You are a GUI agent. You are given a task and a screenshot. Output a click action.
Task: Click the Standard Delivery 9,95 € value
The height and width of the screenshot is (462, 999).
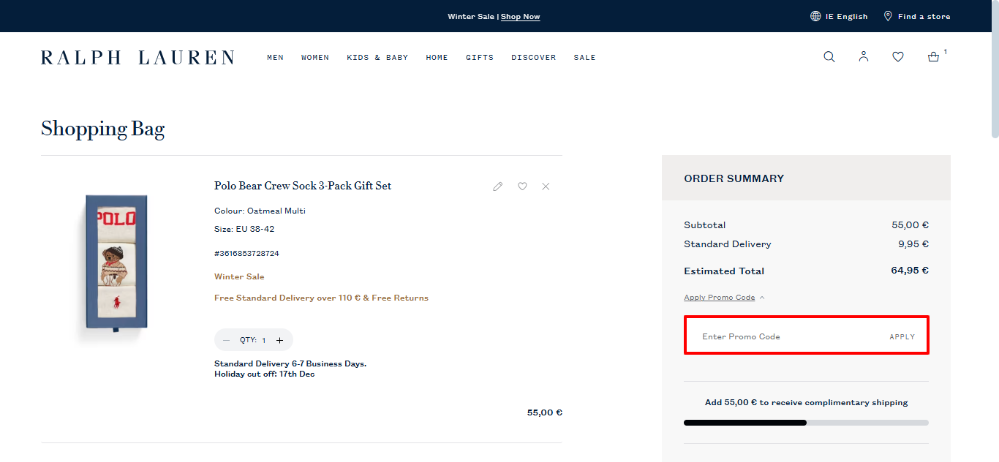913,243
